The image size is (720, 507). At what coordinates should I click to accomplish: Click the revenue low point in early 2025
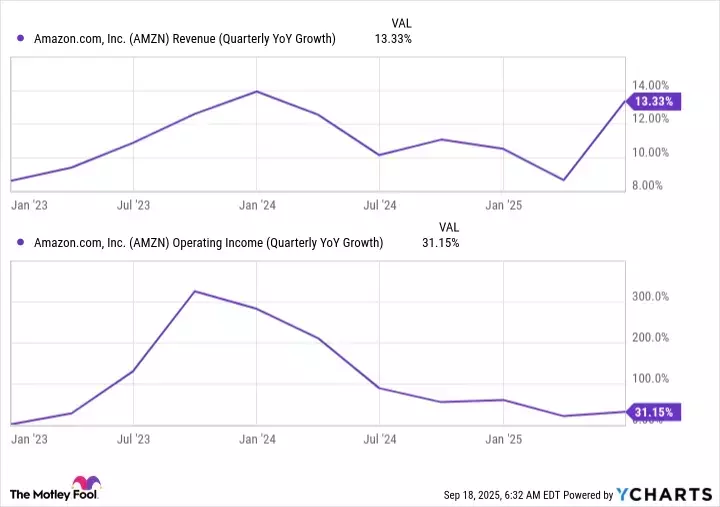click(565, 180)
